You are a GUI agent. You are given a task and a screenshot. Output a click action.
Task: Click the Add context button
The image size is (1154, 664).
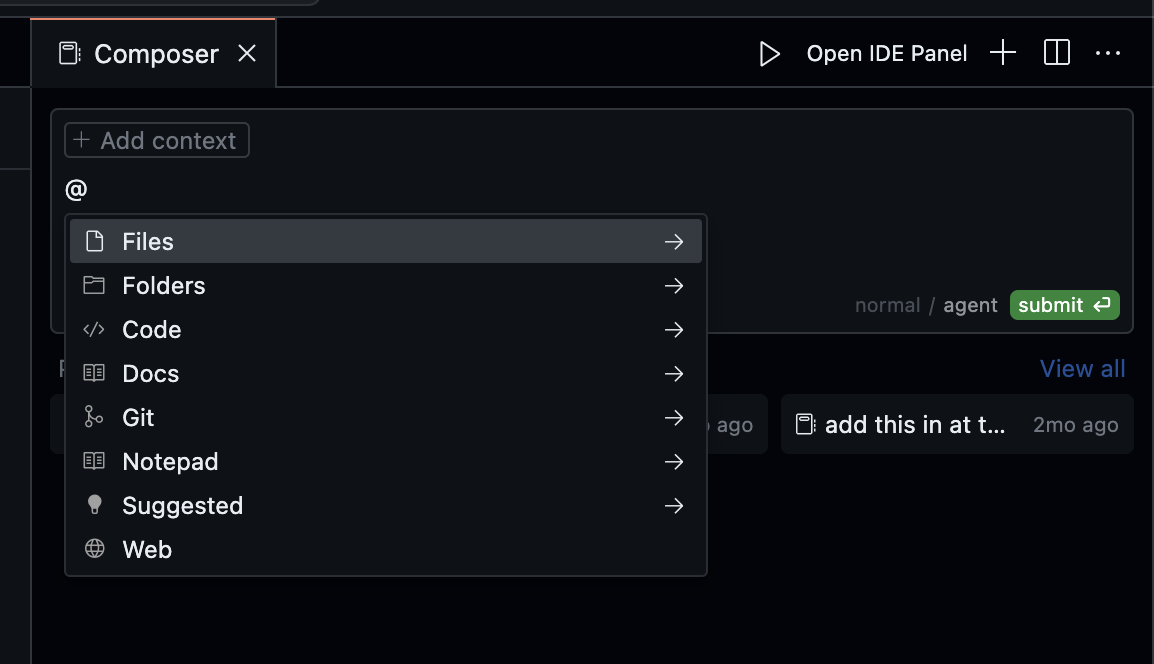click(156, 140)
